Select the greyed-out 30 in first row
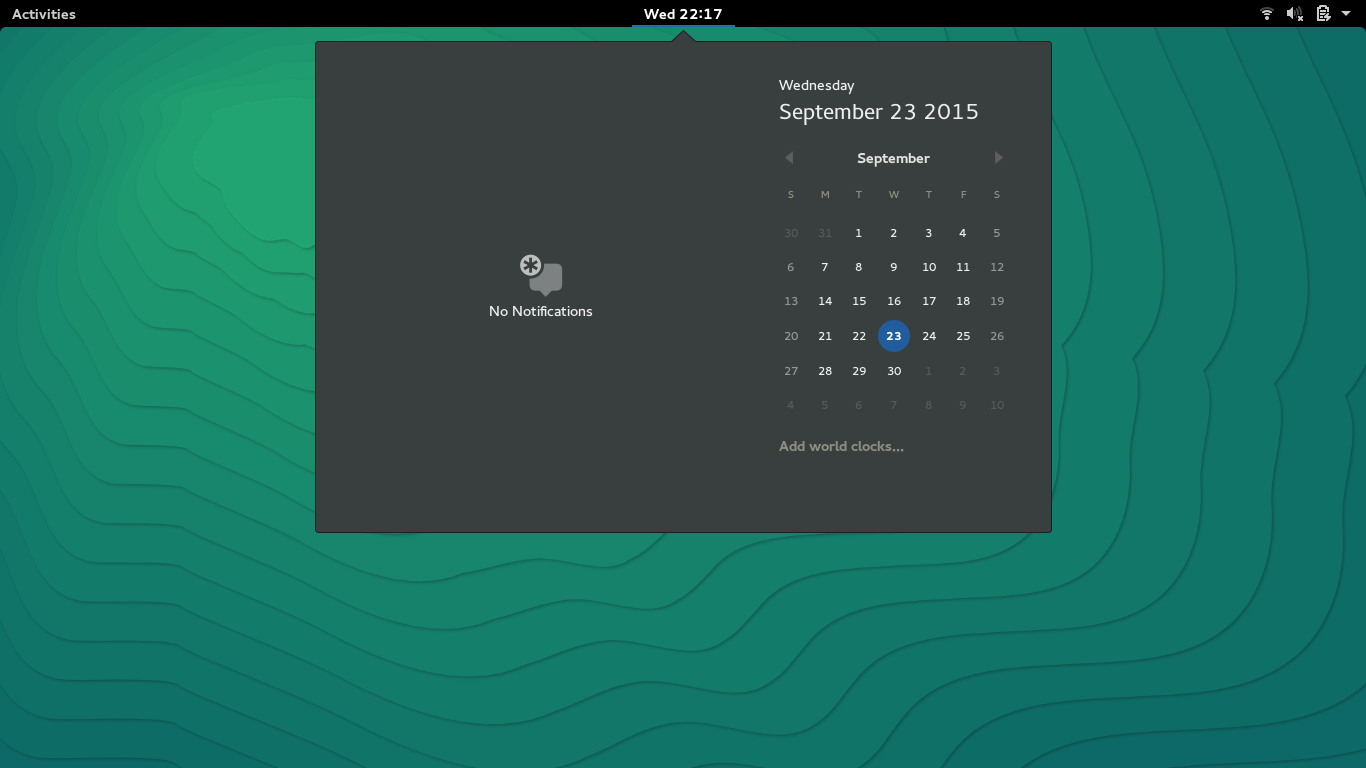This screenshot has width=1366, height=768. pos(791,233)
